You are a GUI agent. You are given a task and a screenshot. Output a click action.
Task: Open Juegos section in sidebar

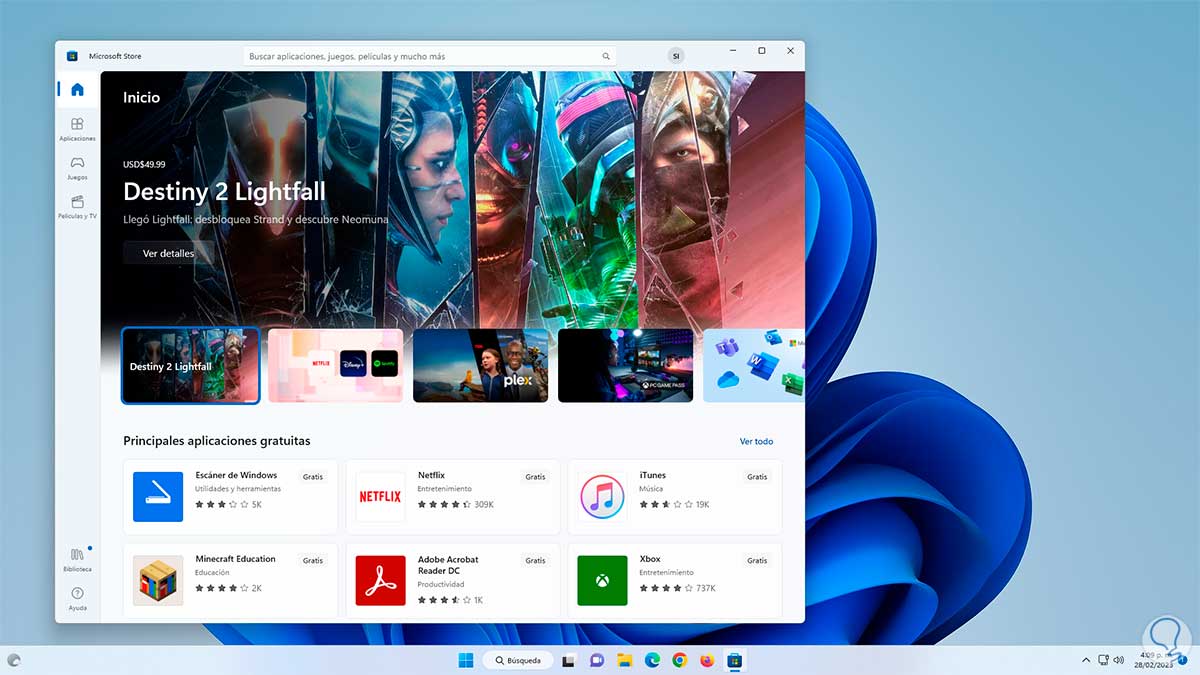point(77,168)
